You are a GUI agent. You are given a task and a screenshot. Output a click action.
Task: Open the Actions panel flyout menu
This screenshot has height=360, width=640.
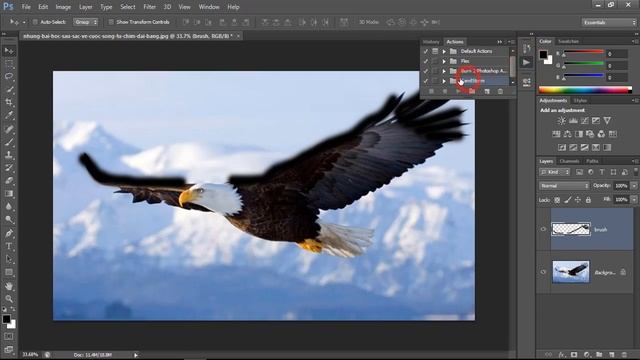pos(512,42)
